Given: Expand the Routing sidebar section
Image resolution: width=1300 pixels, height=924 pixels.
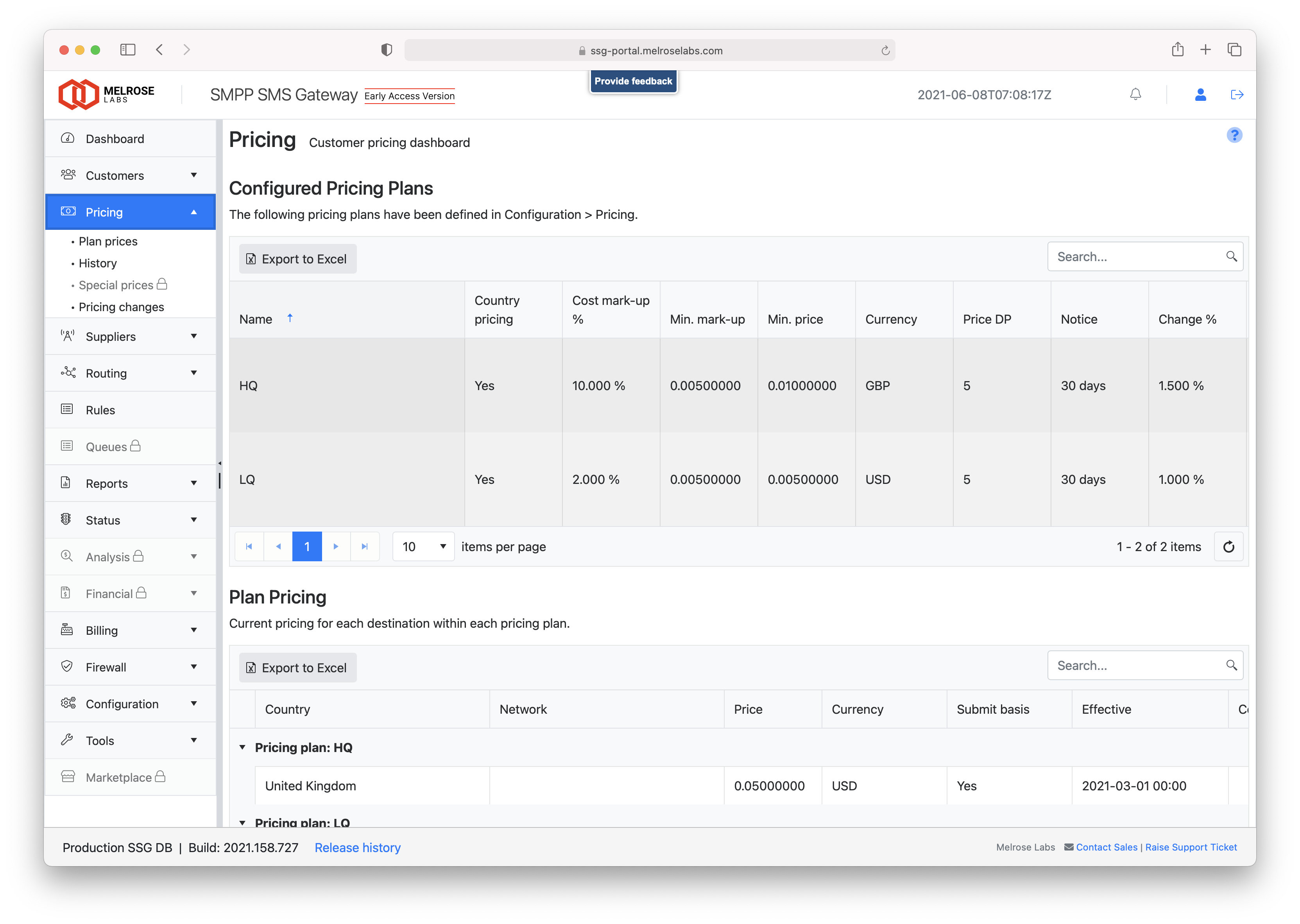Looking at the screenshot, I should [130, 373].
